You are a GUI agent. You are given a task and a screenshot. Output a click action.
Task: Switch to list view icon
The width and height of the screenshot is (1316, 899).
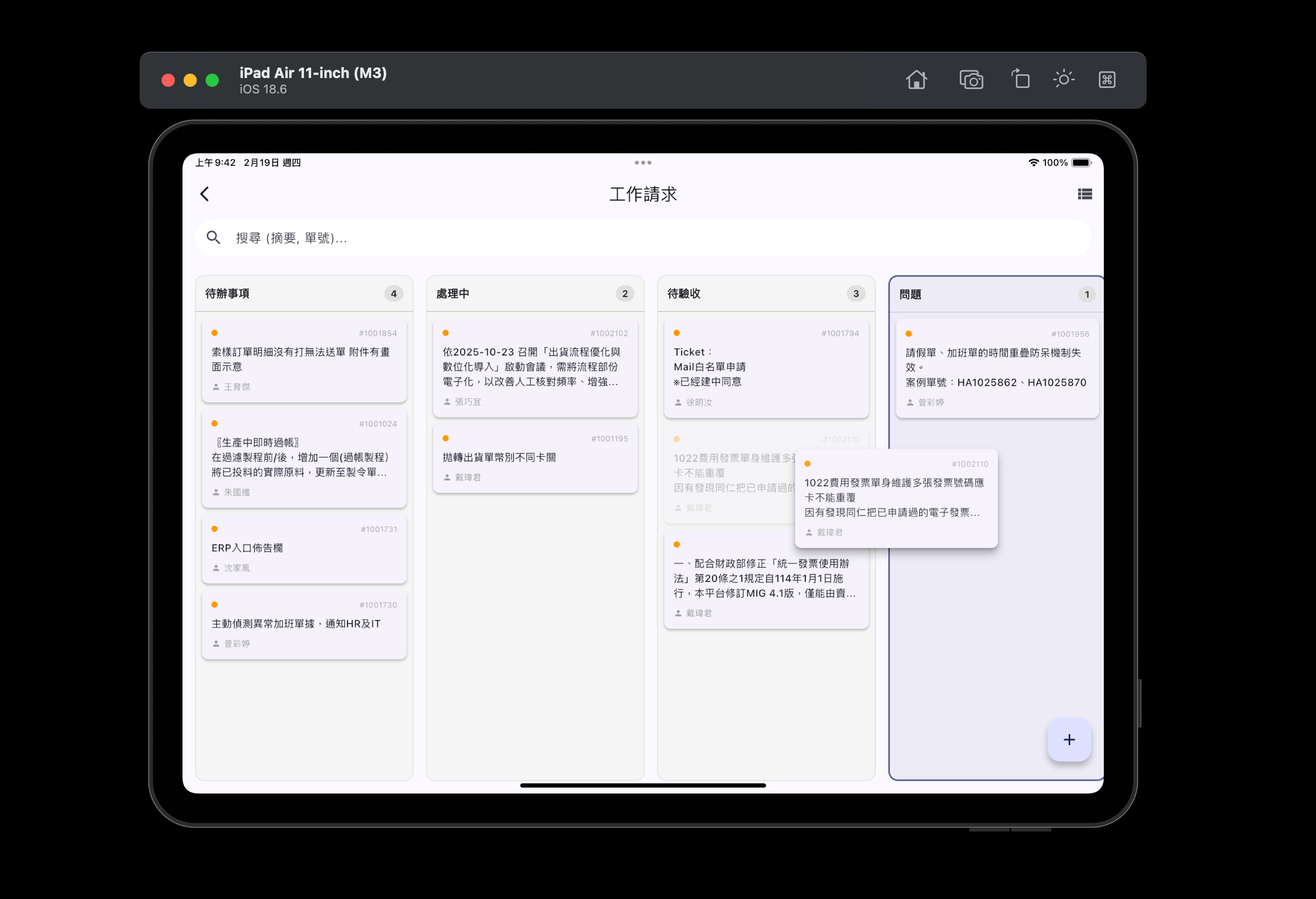[1085, 194]
